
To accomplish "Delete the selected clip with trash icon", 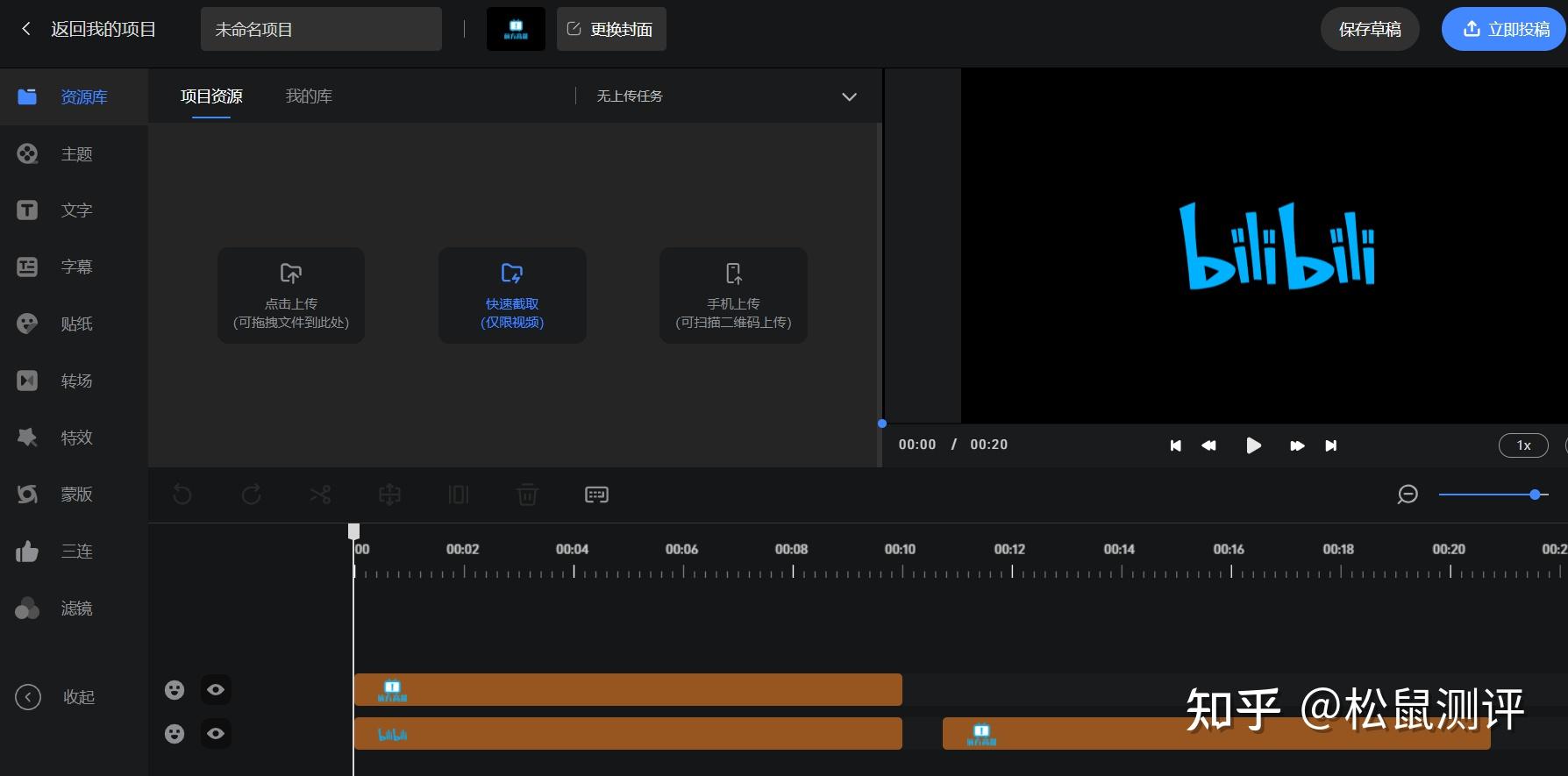I will [x=527, y=495].
